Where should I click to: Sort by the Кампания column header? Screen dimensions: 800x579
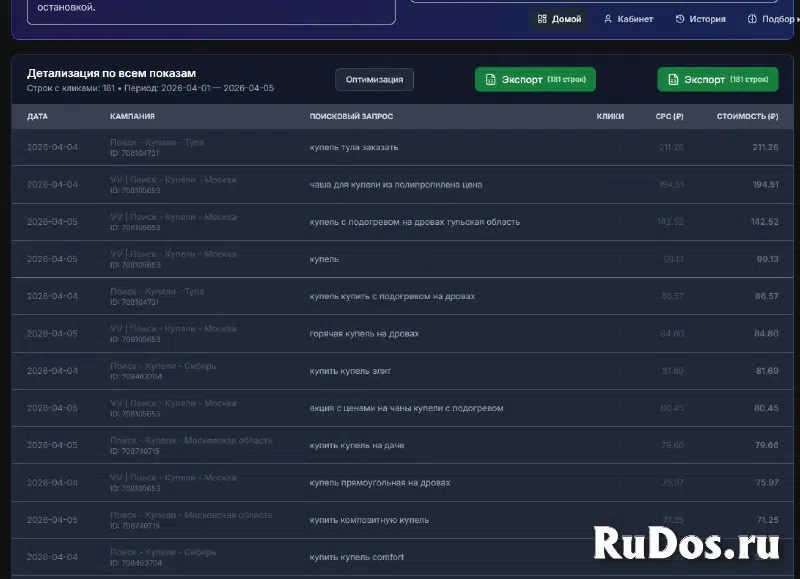coord(132,116)
